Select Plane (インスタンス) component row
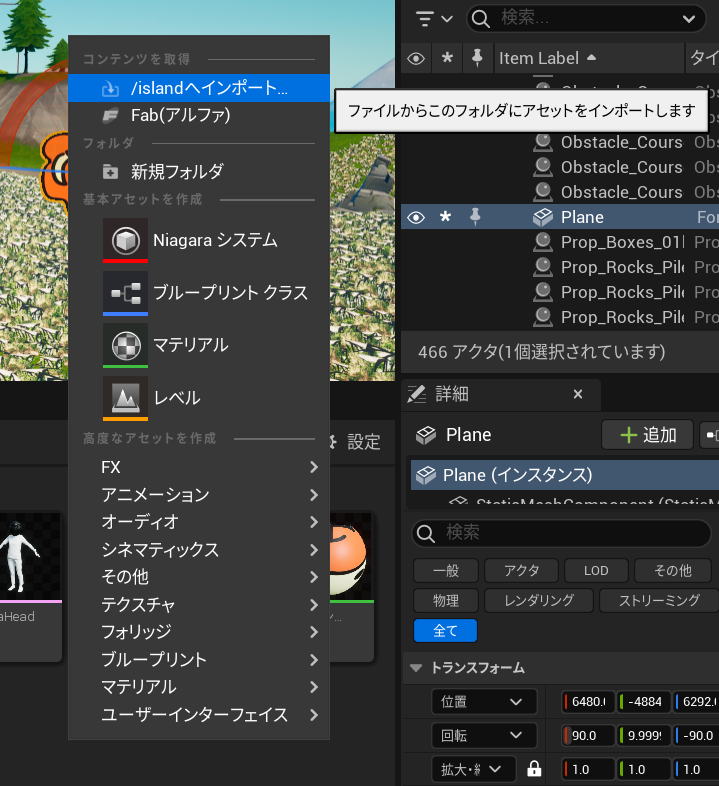 tap(565, 475)
